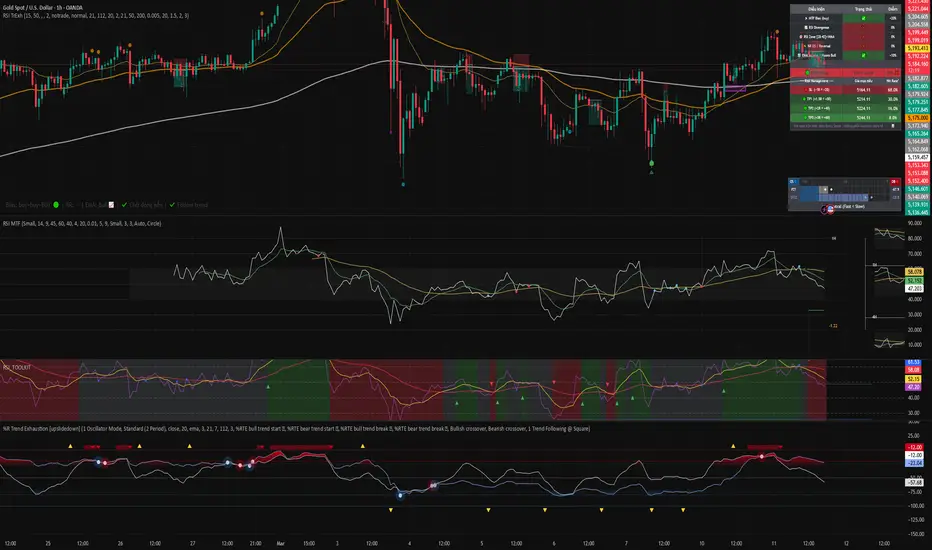Click the Điều kiện table header
This screenshot has height=550, width=932.
pos(816,9)
